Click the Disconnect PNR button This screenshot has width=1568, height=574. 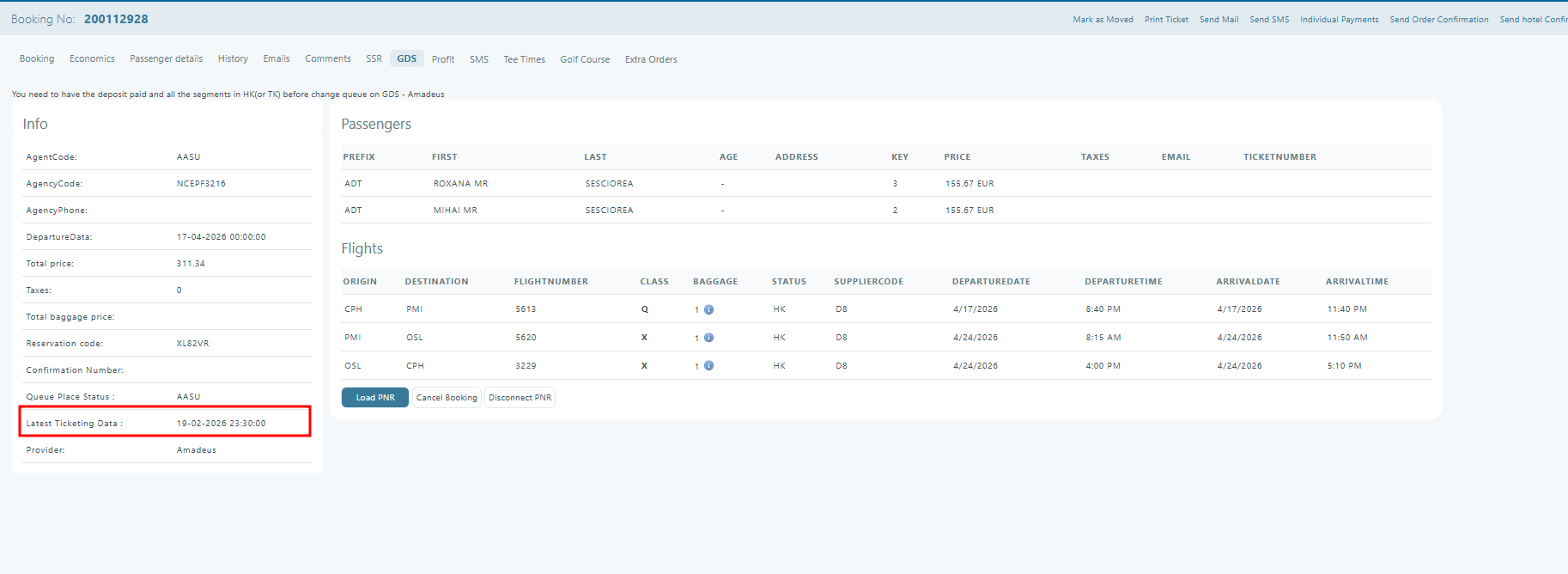520,398
